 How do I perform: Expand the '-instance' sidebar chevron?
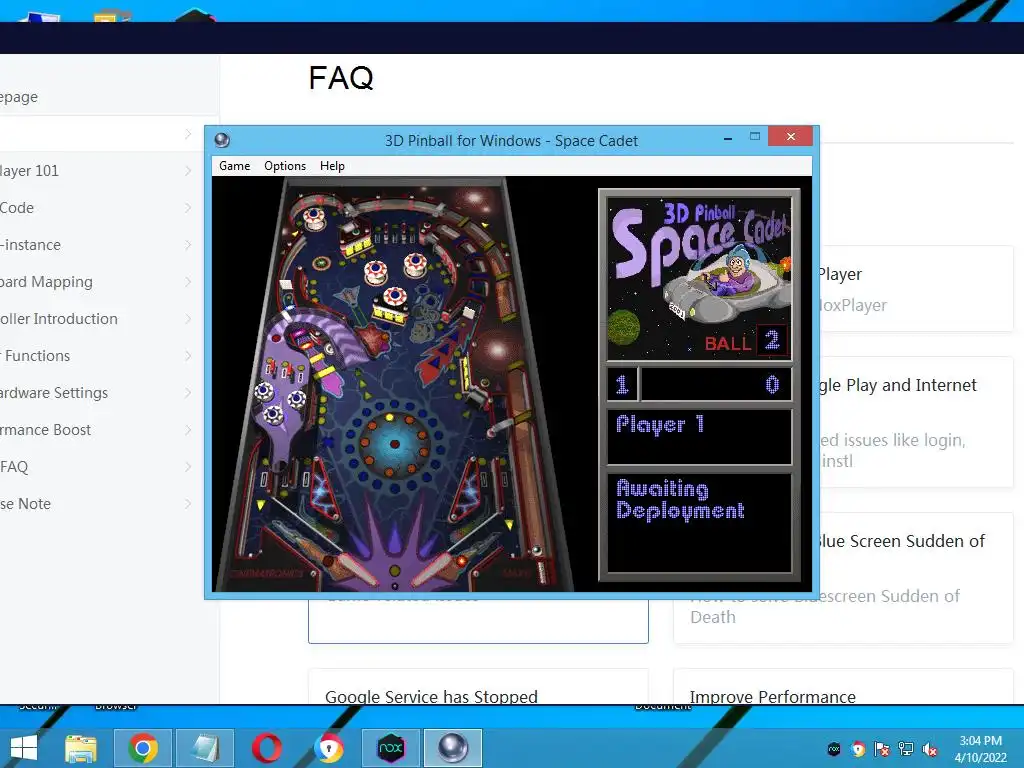pos(188,245)
